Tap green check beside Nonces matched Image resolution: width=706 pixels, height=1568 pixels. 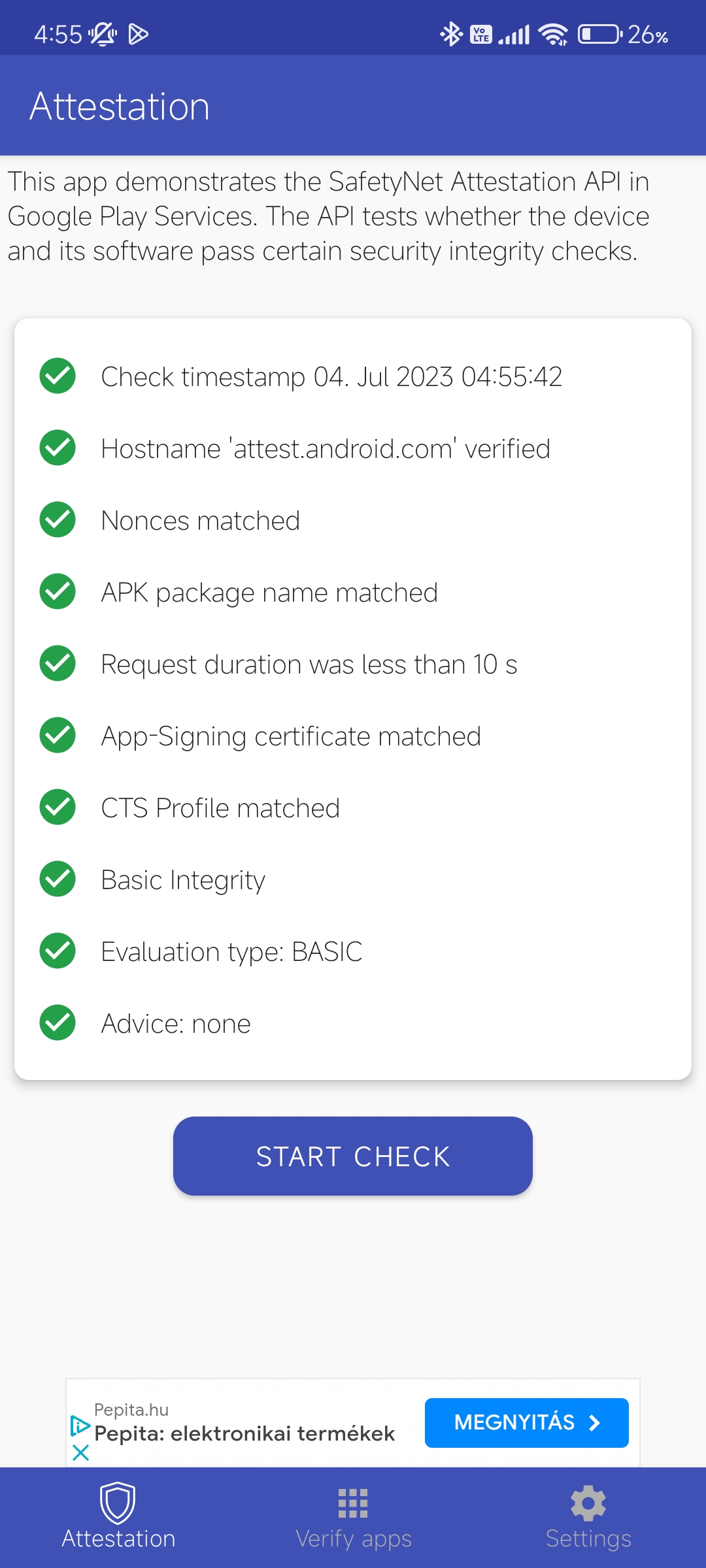pyautogui.click(x=58, y=519)
